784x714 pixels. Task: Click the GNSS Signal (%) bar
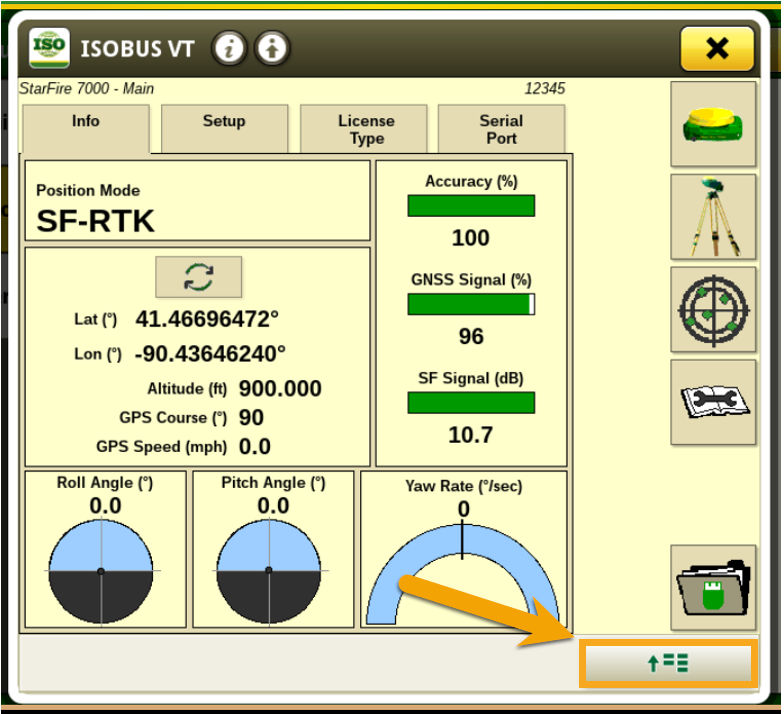click(x=471, y=304)
